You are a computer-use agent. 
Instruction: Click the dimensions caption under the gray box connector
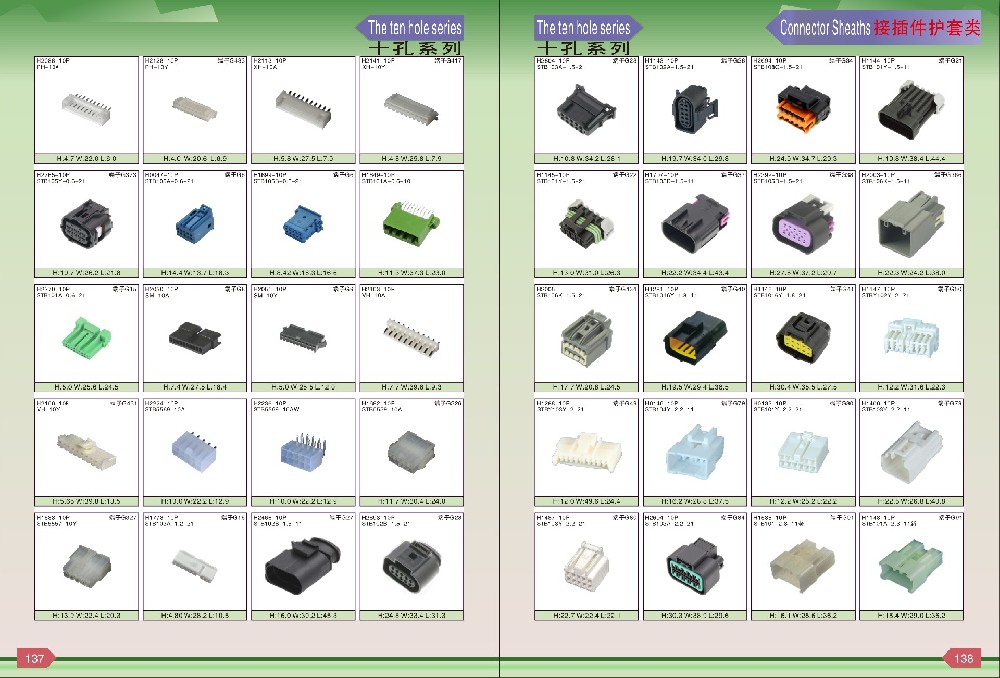pos(911,272)
